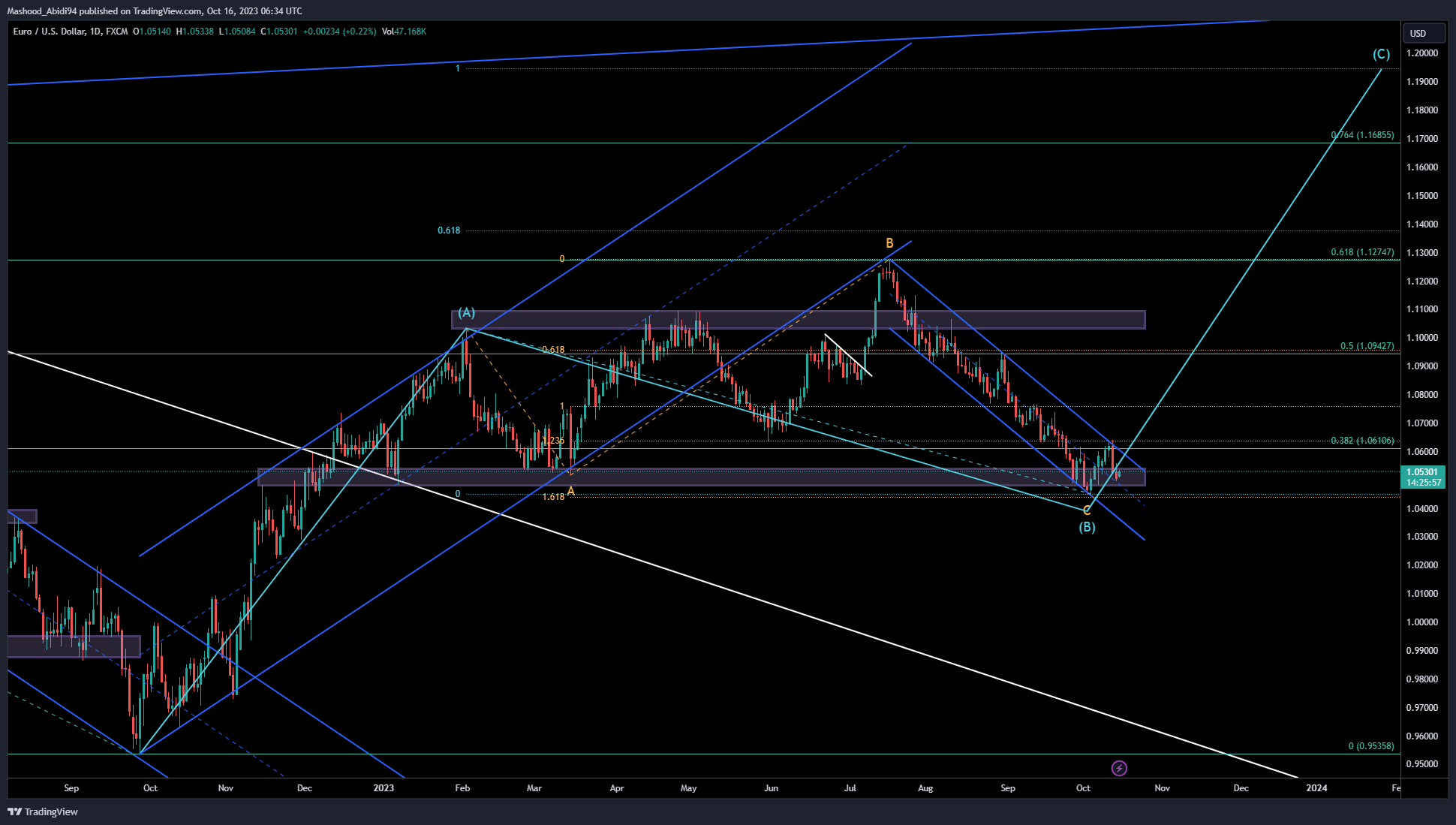The width and height of the screenshot is (1456, 825).
Task: Click the Feb label on time axis
Action: [462, 788]
